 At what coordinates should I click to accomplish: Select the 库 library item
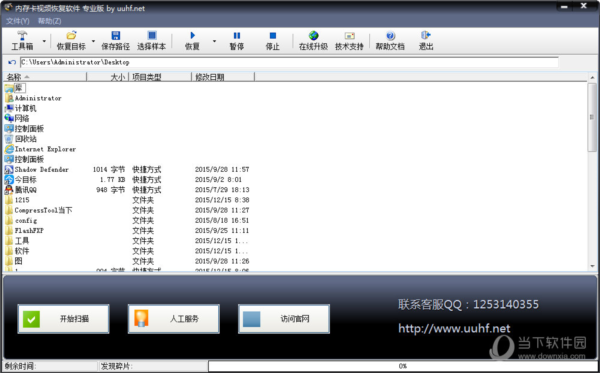point(15,88)
